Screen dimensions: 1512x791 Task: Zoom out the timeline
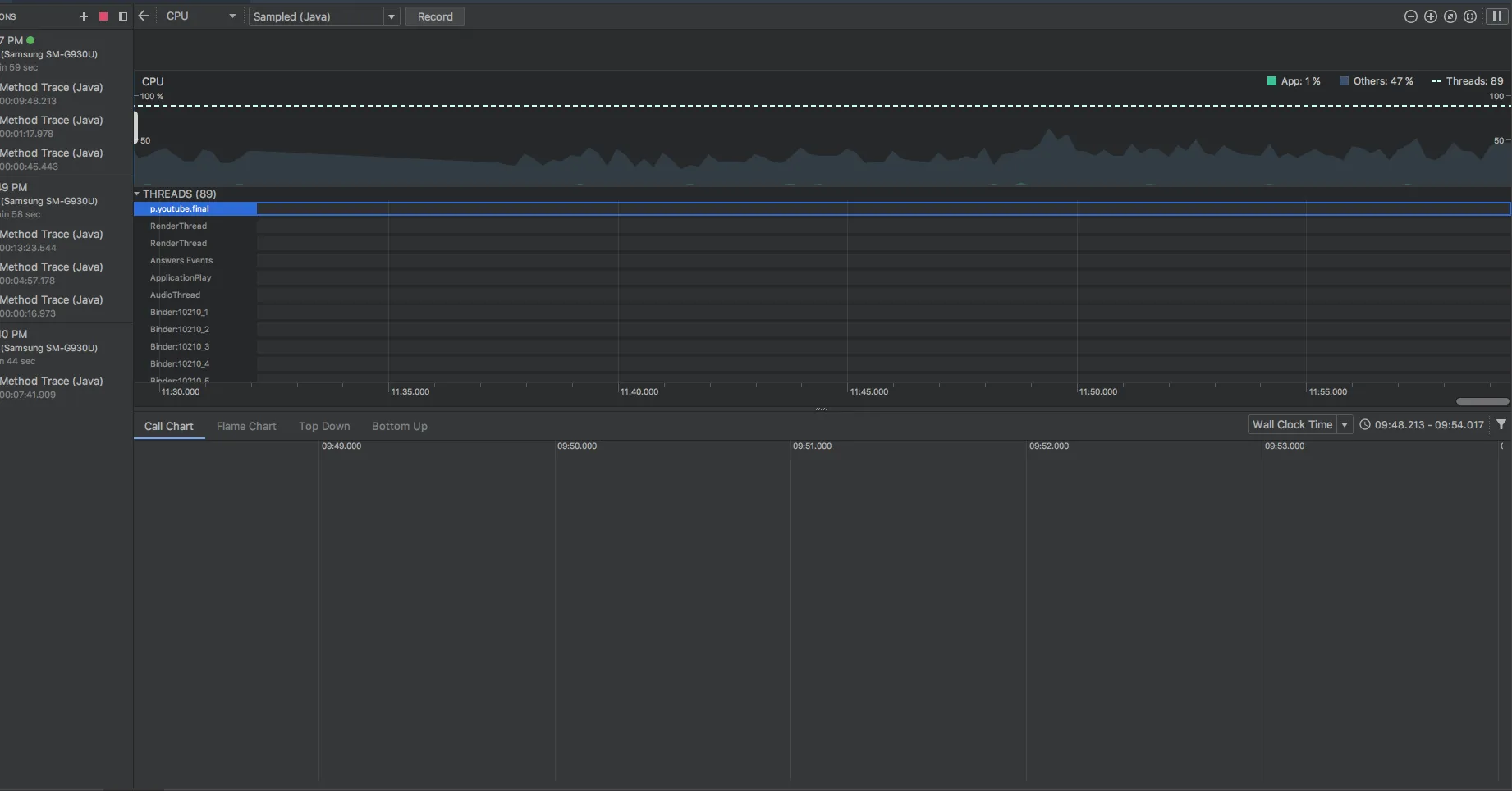[x=1411, y=16]
